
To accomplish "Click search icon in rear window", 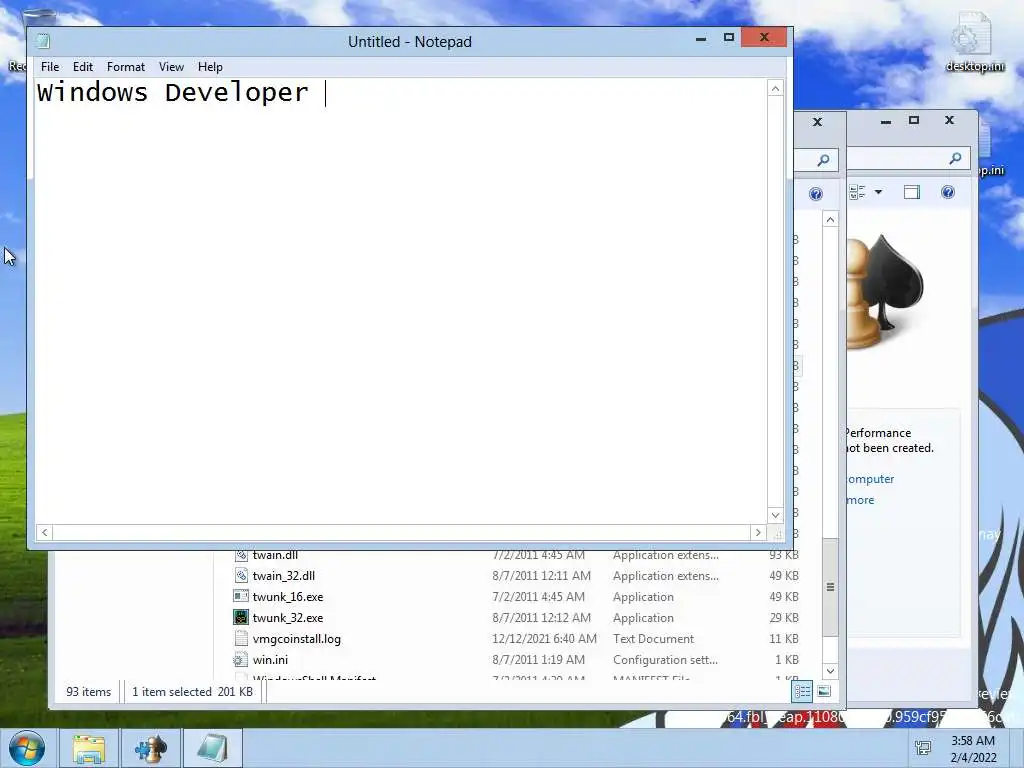I will tap(955, 158).
